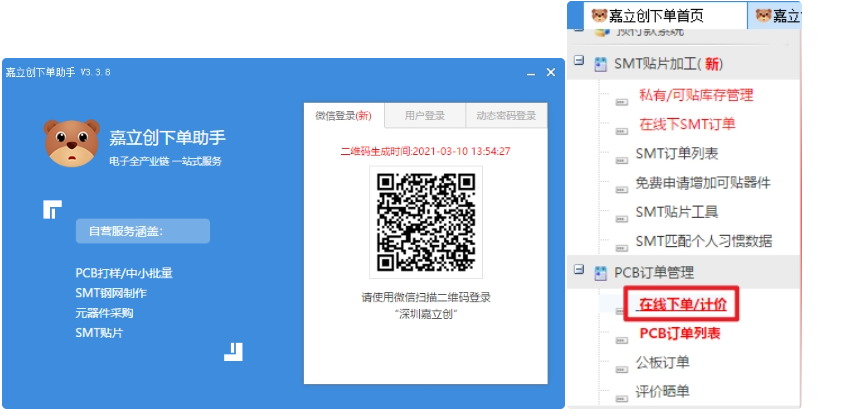Click the SMT贴片 service text

(99, 333)
